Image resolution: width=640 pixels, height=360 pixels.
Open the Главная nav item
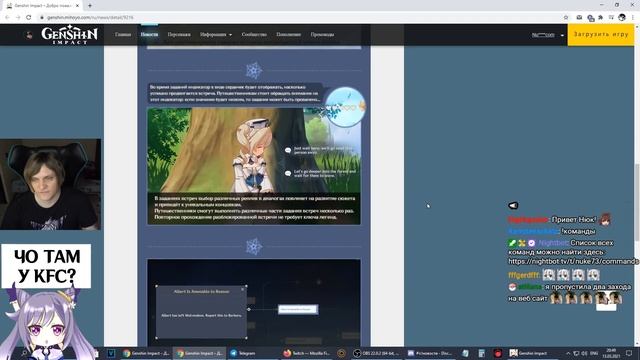123,35
